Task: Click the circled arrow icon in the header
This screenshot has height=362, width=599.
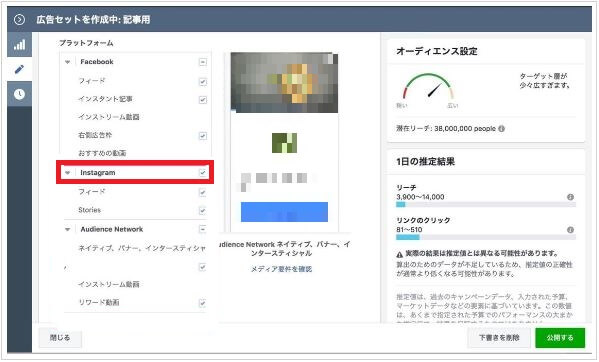Action: [x=19, y=19]
